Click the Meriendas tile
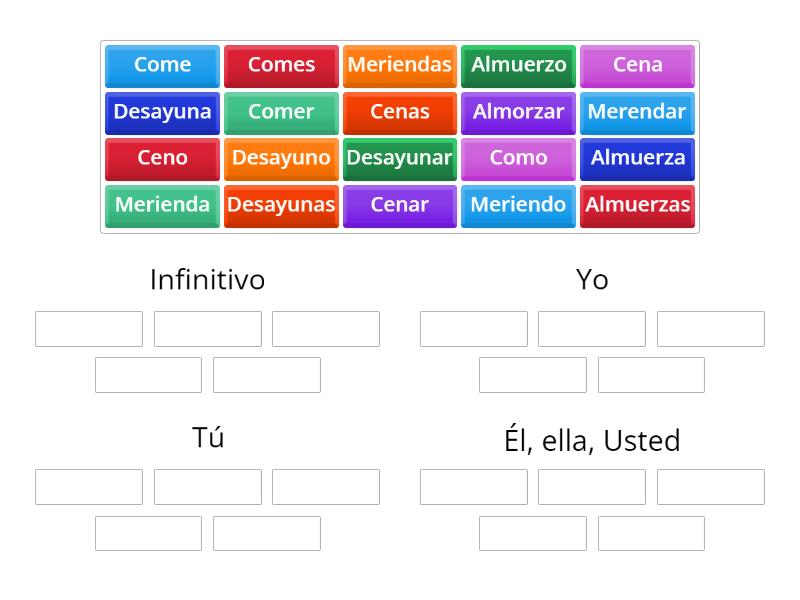 point(400,65)
